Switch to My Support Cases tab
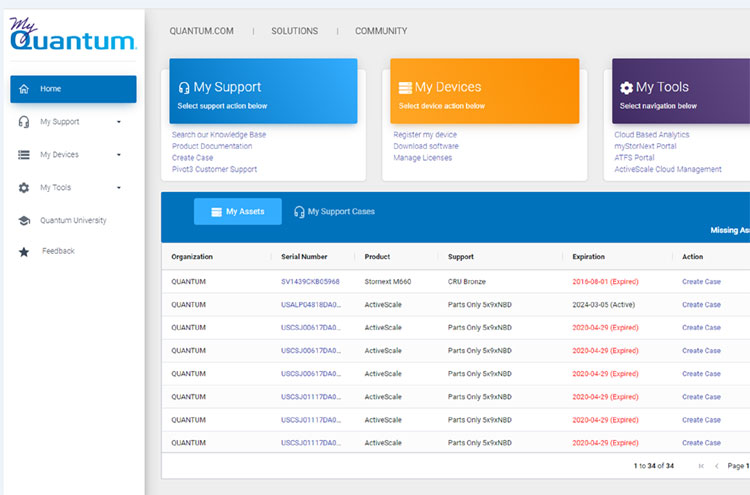 (x=334, y=211)
